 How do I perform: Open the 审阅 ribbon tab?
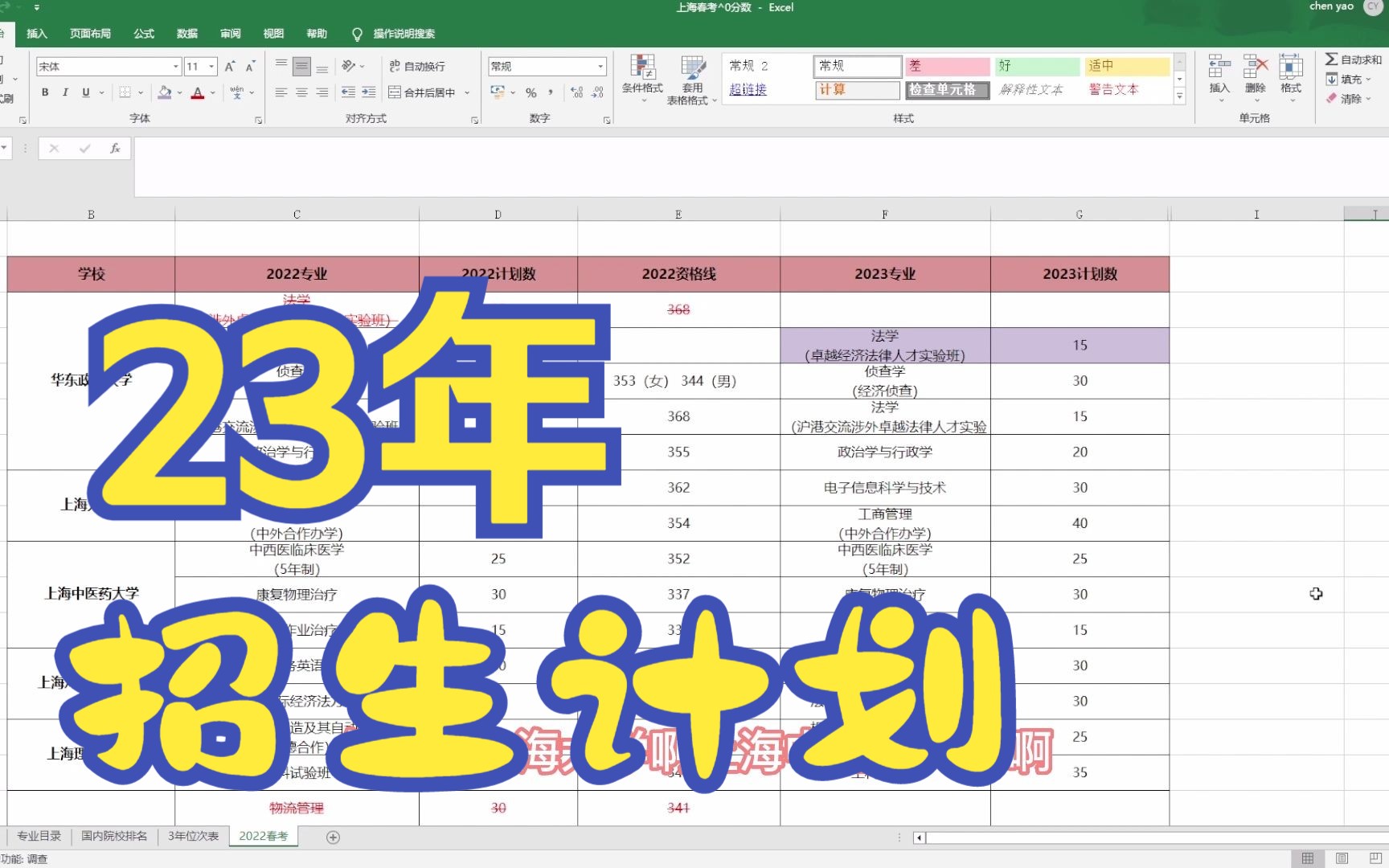[x=231, y=34]
